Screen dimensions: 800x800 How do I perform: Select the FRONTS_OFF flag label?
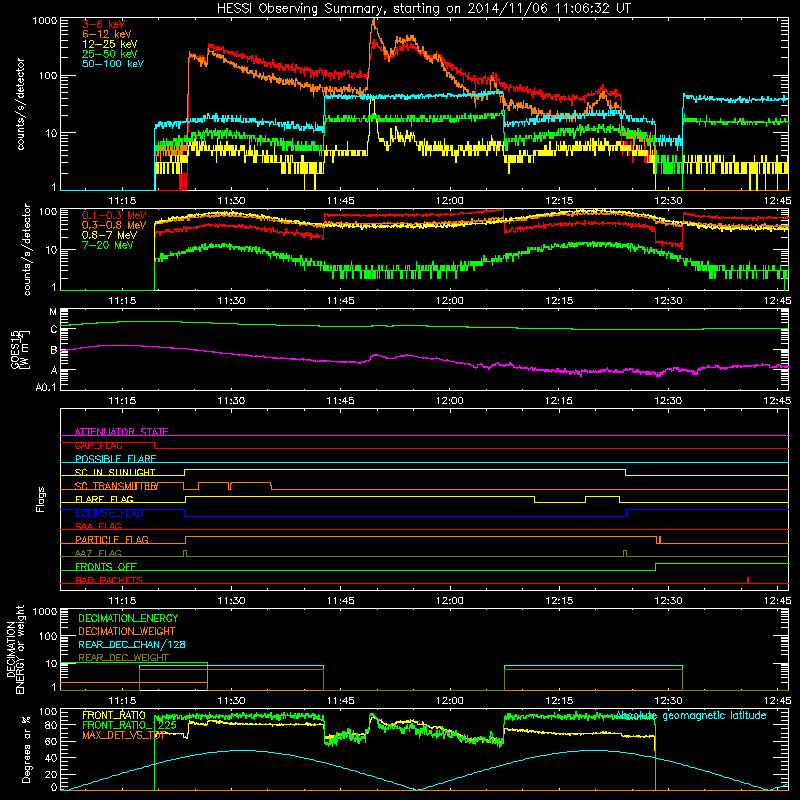[x=106, y=566]
